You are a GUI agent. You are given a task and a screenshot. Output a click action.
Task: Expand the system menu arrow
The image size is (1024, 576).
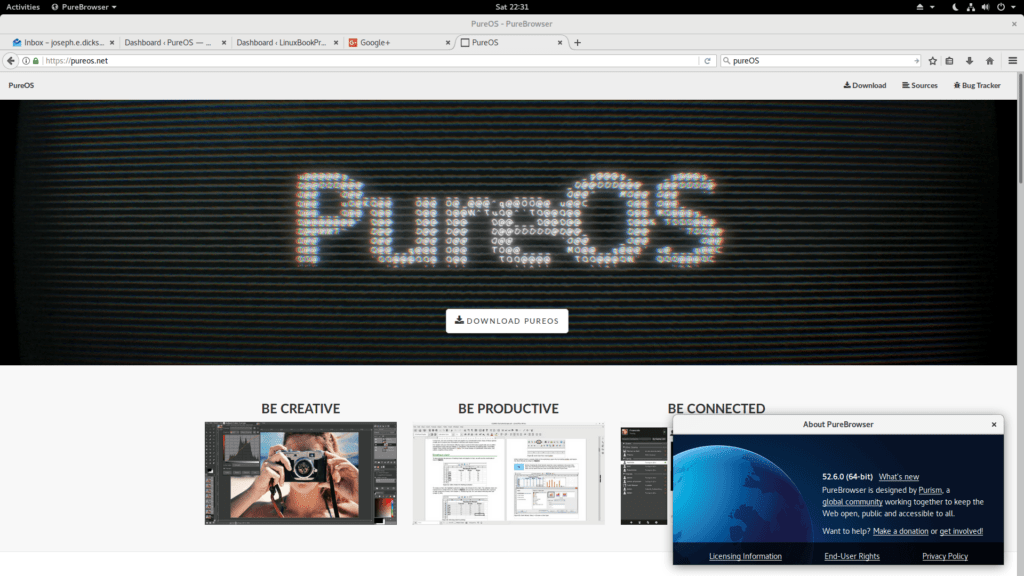coord(1014,7)
